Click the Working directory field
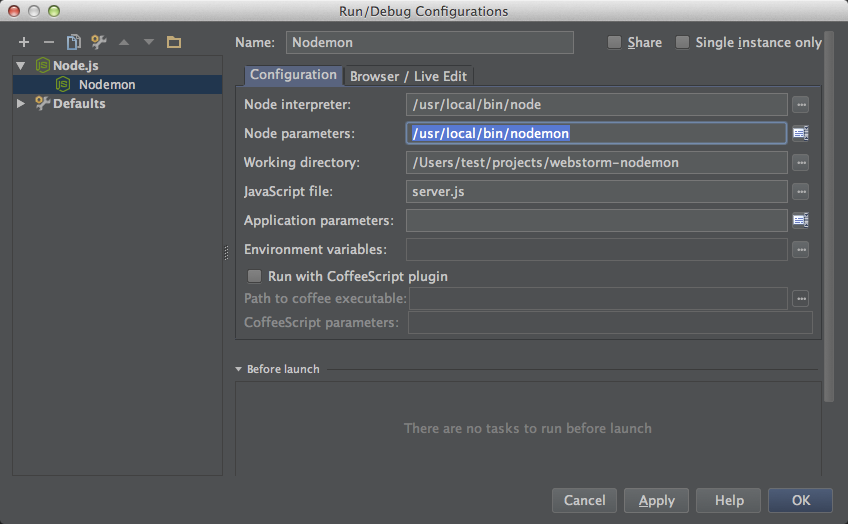 coord(597,162)
